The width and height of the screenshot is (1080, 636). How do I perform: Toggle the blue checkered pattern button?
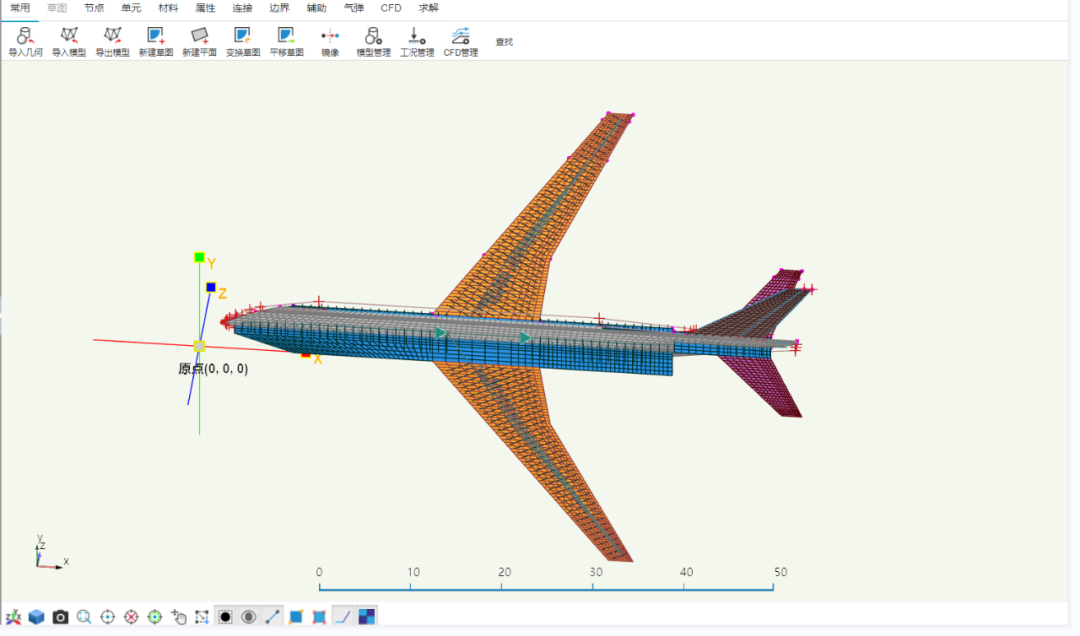(x=366, y=617)
